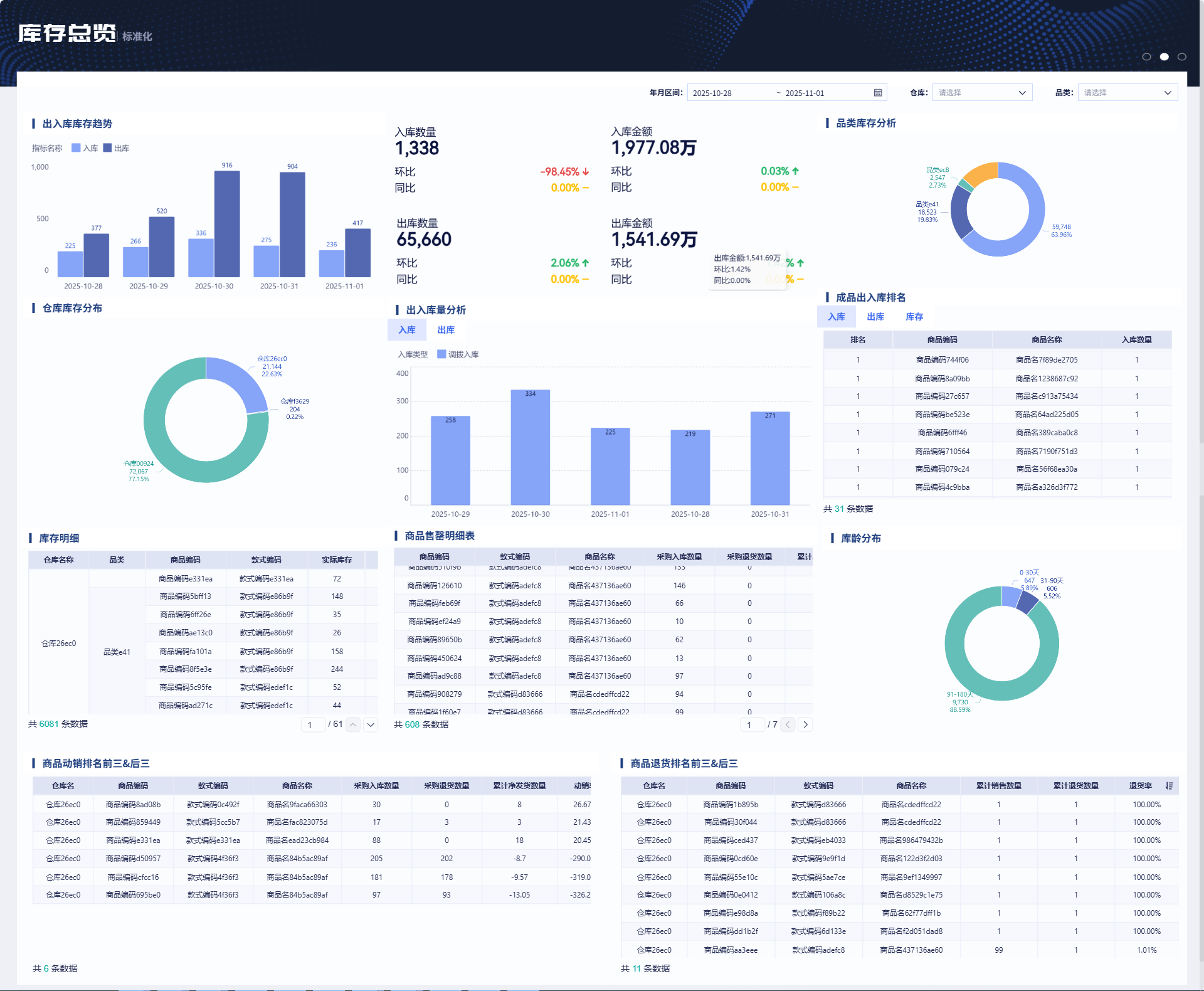
Task: Click cell 商品名986479432b in 退货排名
Action: coord(911,840)
